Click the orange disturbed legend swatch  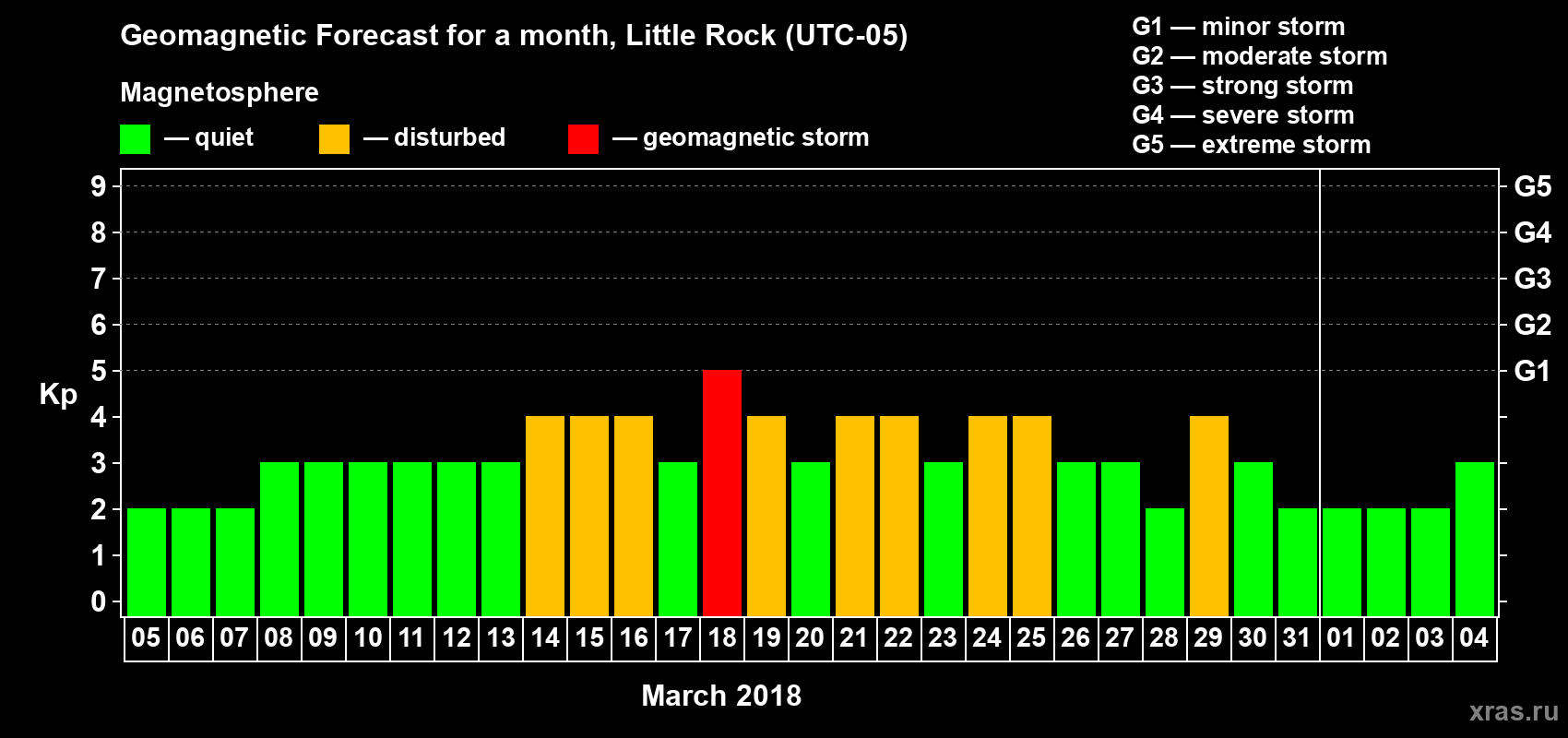[334, 139]
